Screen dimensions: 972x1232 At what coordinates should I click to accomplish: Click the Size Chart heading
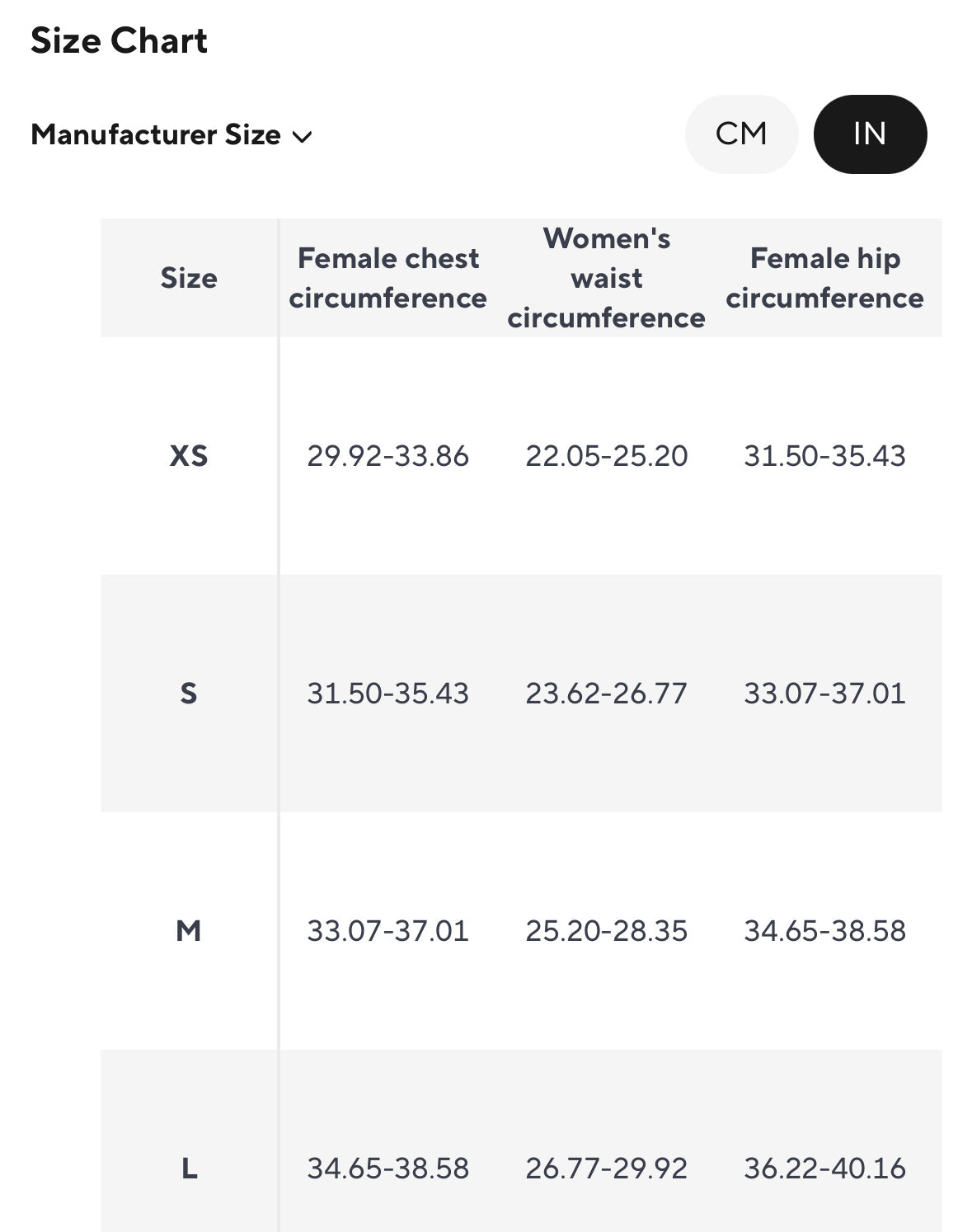[x=119, y=40]
